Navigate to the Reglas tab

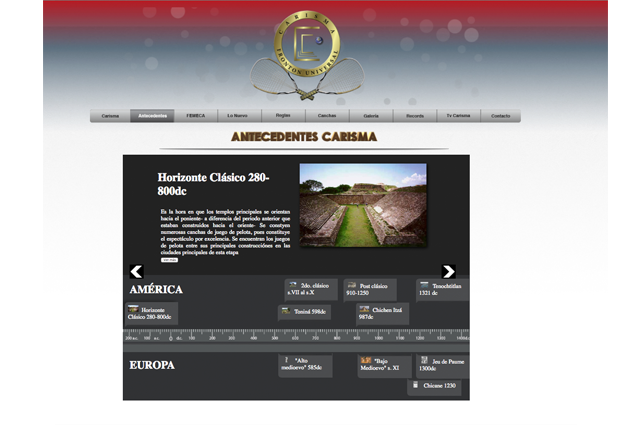pos(283,116)
